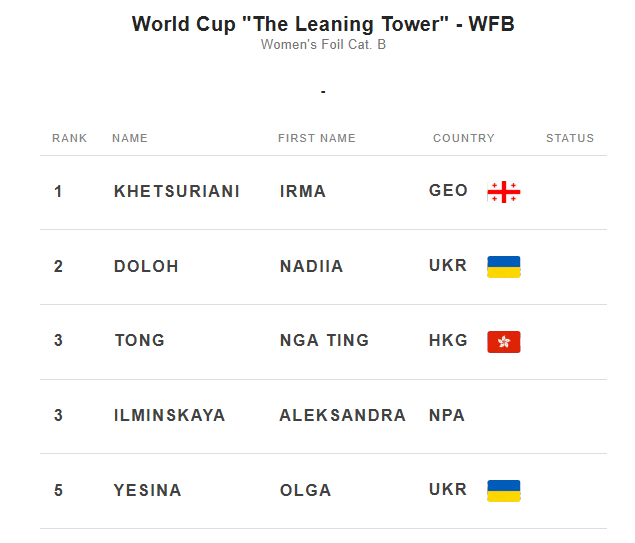635x543 pixels.
Task: Click the First Name column header
Action: pyautogui.click(x=316, y=138)
